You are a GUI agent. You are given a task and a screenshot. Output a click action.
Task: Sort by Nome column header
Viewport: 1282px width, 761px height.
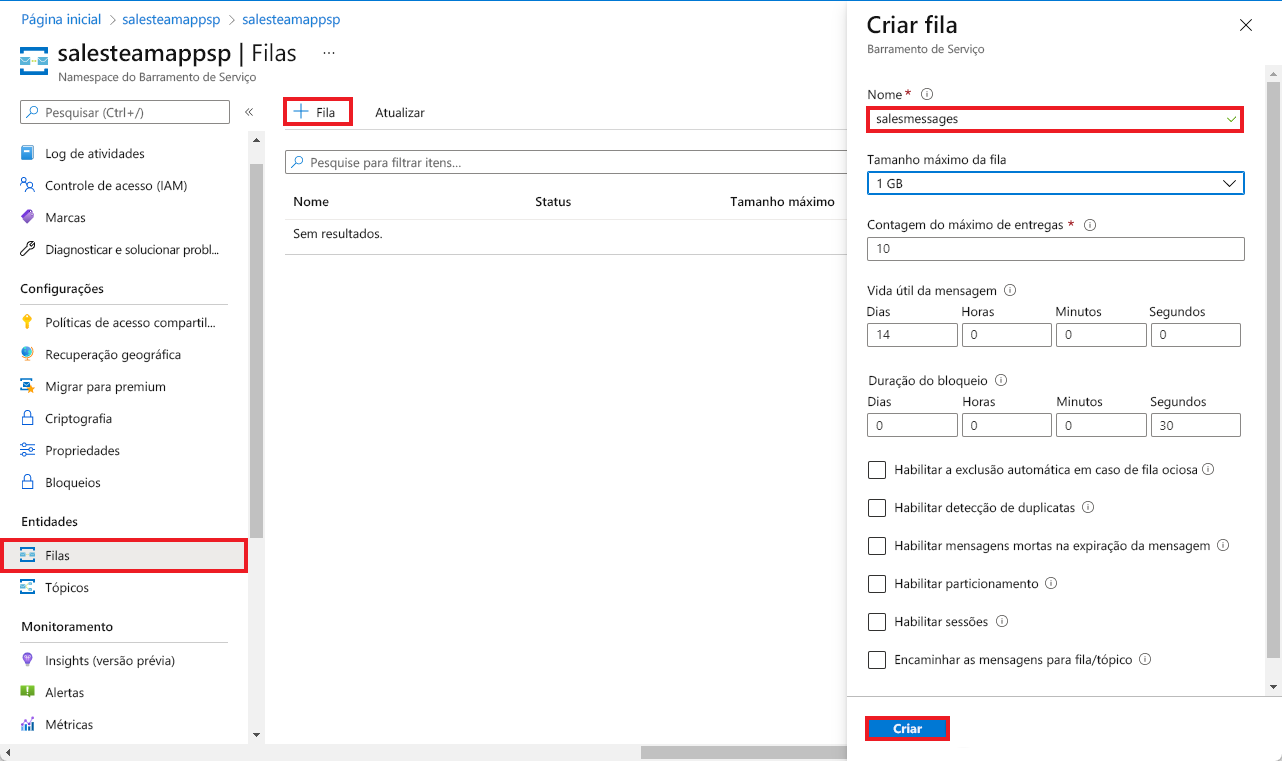(x=311, y=201)
